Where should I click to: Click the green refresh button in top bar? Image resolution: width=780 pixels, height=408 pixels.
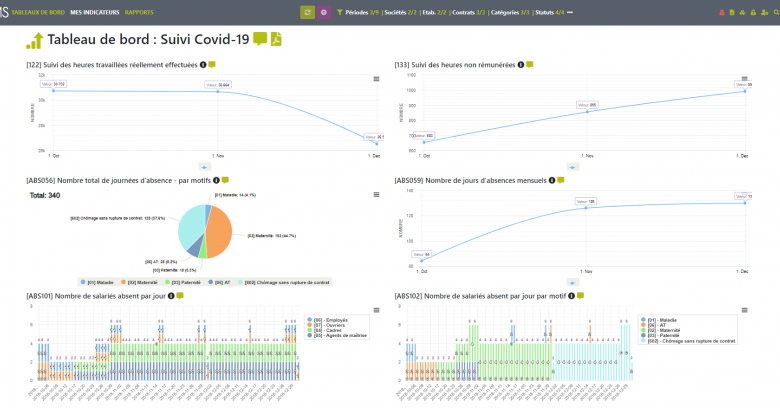click(308, 12)
